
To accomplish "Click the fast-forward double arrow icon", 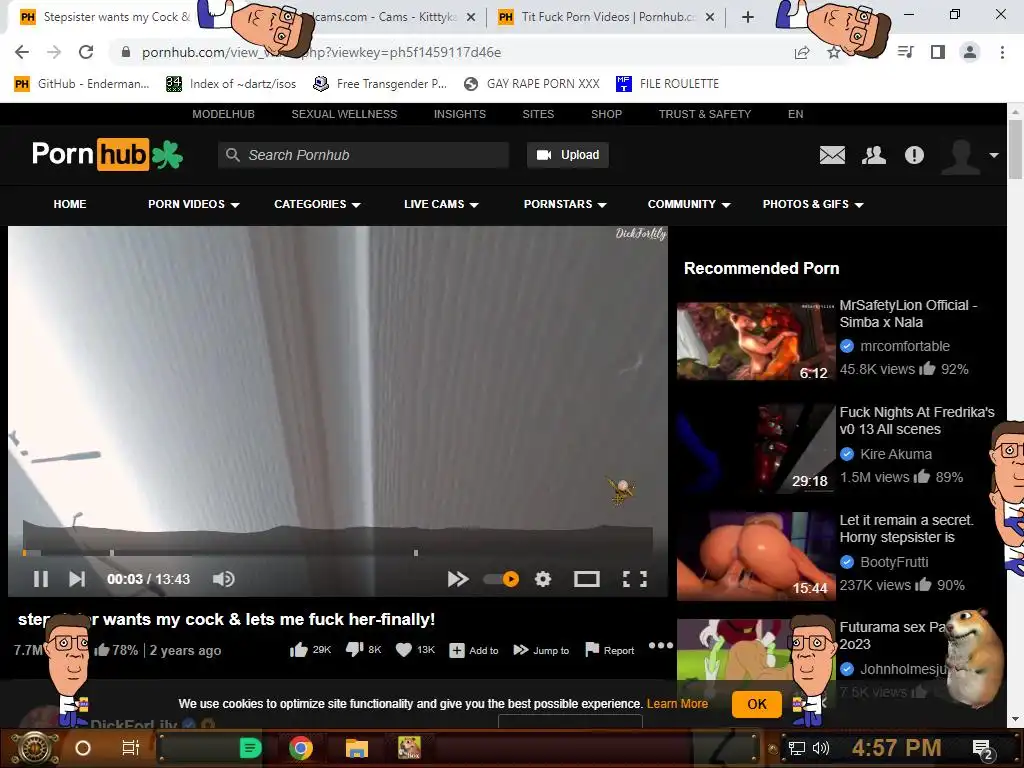I will point(458,579).
